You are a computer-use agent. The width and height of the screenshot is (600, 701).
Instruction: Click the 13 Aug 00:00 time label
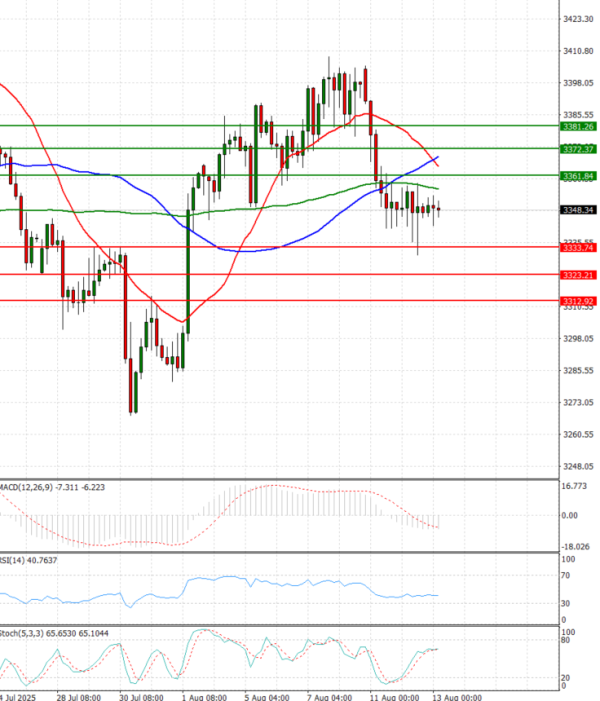click(456, 697)
